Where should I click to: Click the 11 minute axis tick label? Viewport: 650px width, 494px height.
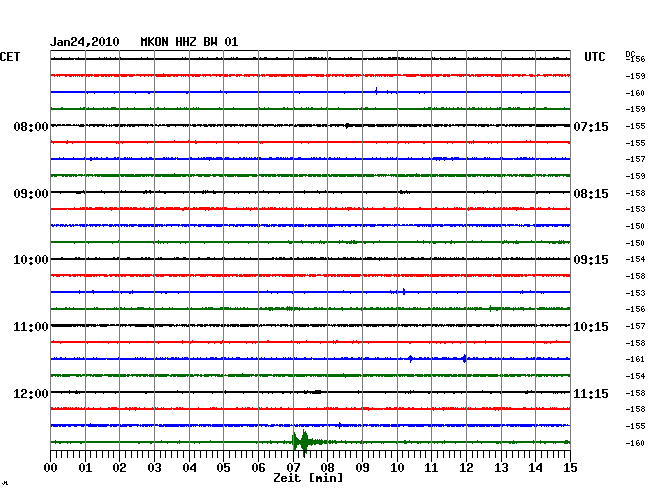pos(431,467)
